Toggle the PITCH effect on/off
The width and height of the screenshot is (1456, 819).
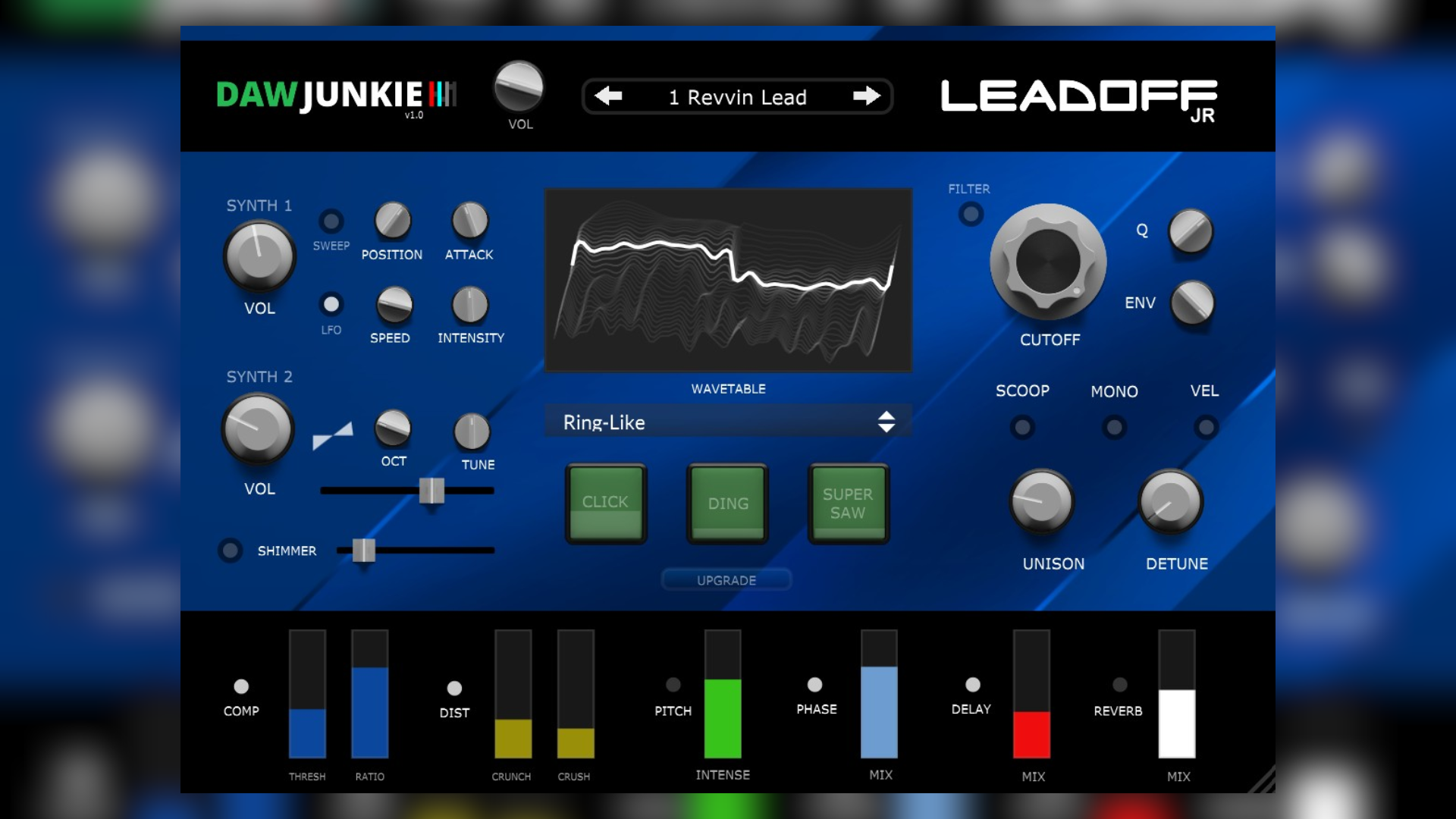pos(673,685)
